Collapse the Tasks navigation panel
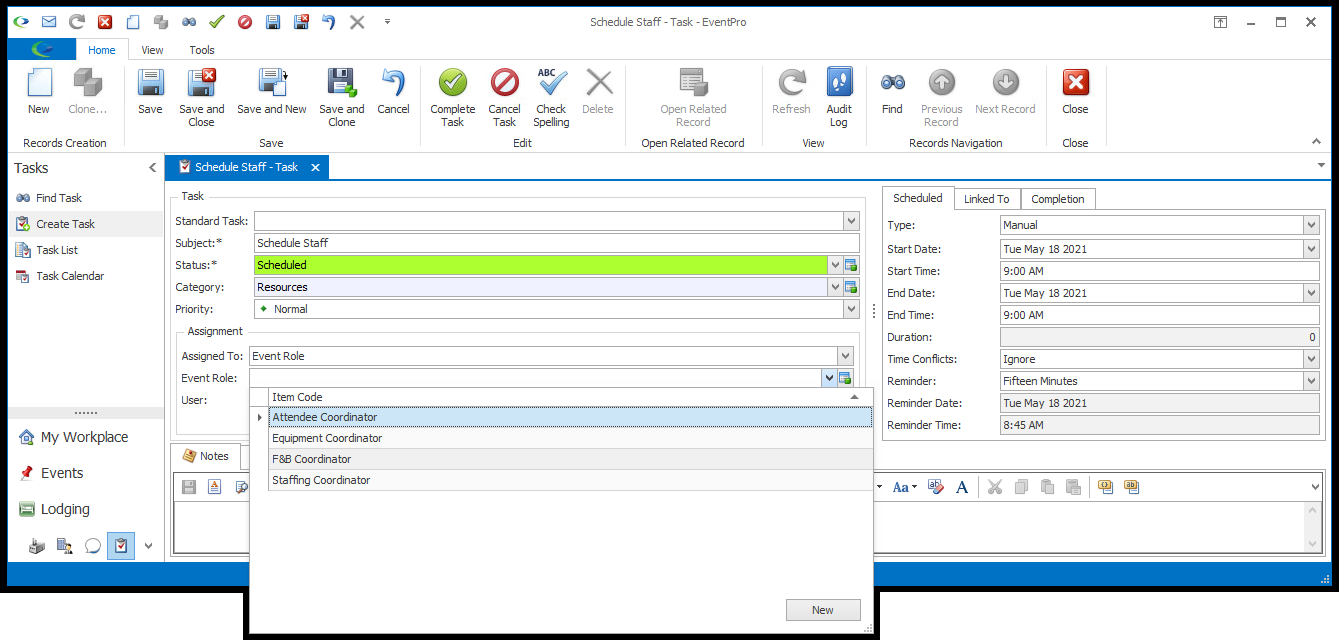 coord(152,168)
